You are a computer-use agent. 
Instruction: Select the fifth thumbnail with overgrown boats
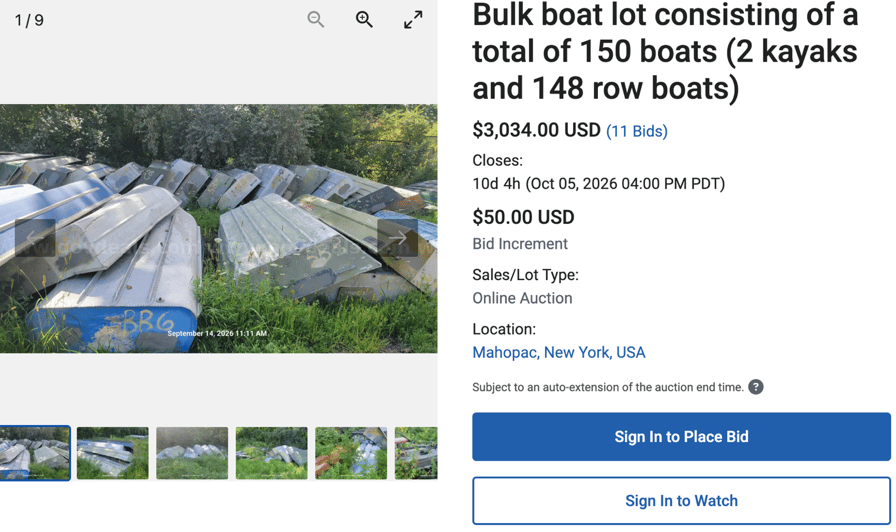pyautogui.click(x=351, y=453)
